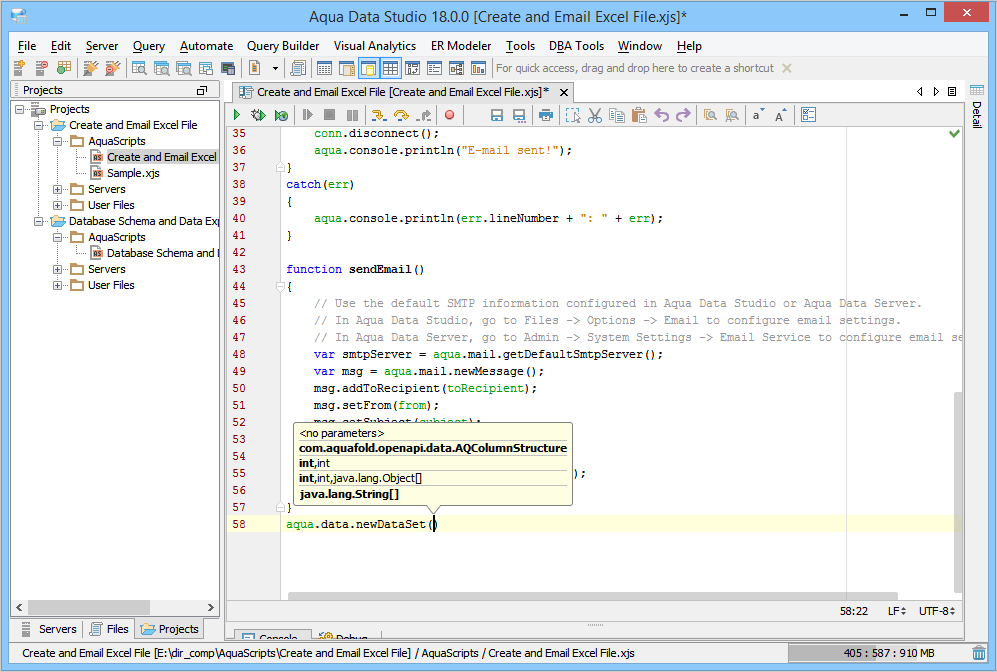
Task: Select the Projects bottom tab
Action: coord(170,629)
